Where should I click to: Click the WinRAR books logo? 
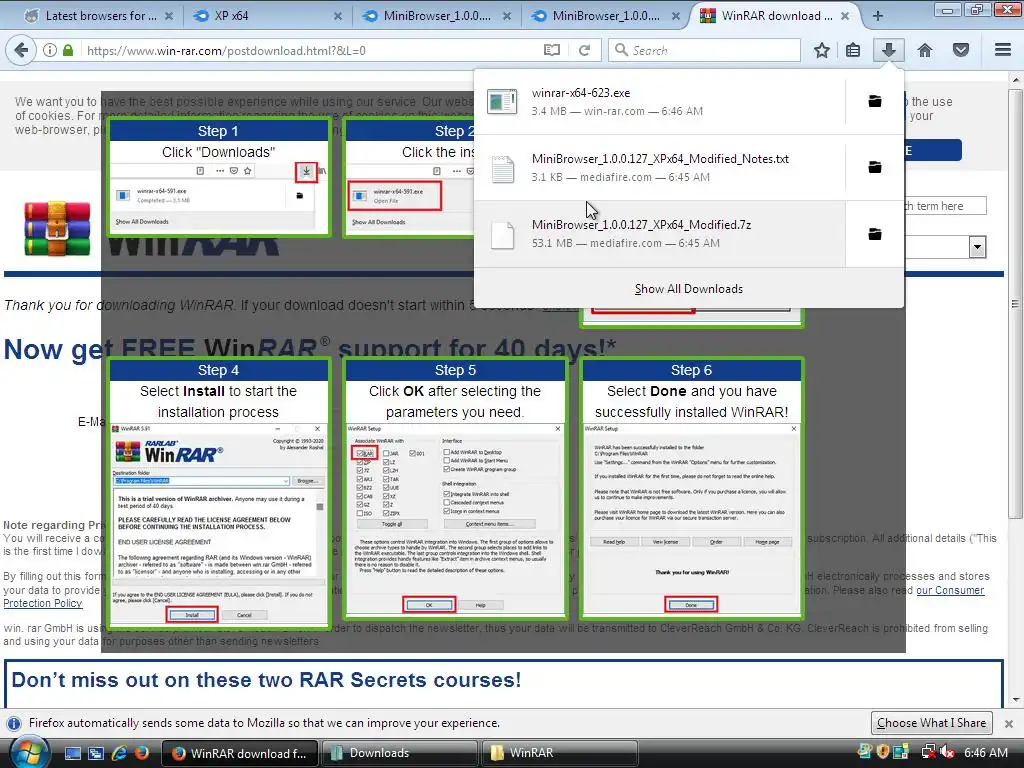tap(57, 229)
